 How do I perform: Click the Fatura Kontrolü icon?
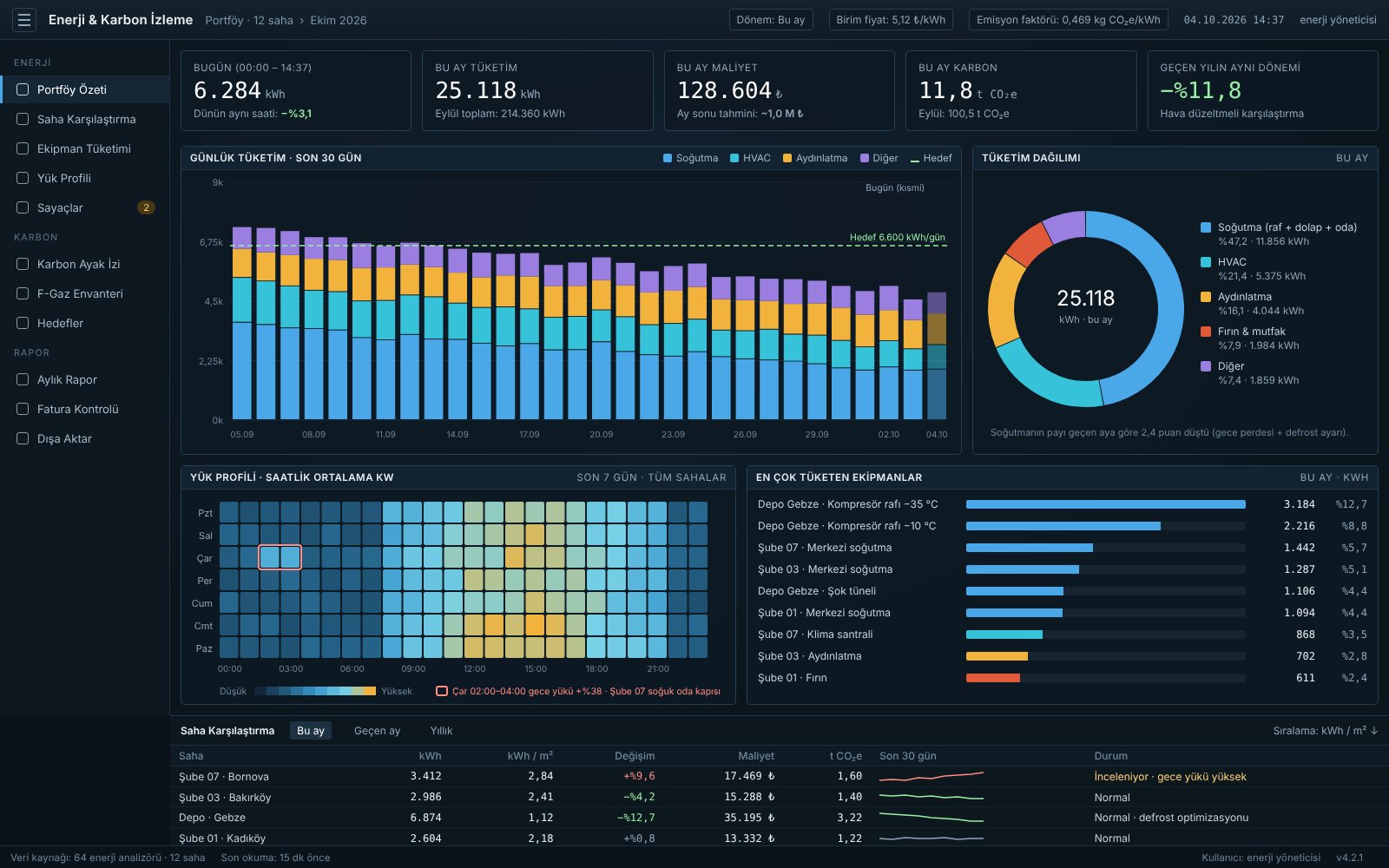pos(23,409)
